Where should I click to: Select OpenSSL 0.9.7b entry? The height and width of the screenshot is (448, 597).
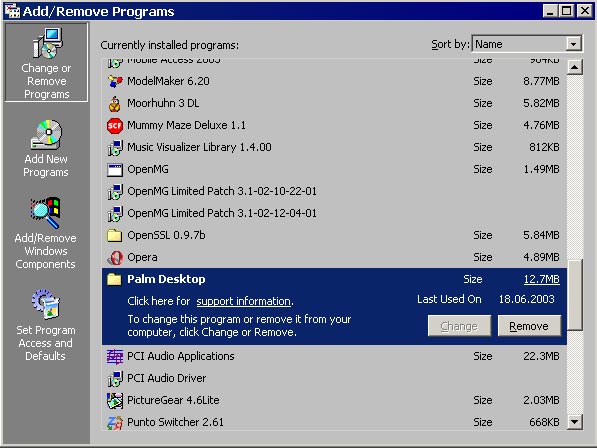[334, 236]
